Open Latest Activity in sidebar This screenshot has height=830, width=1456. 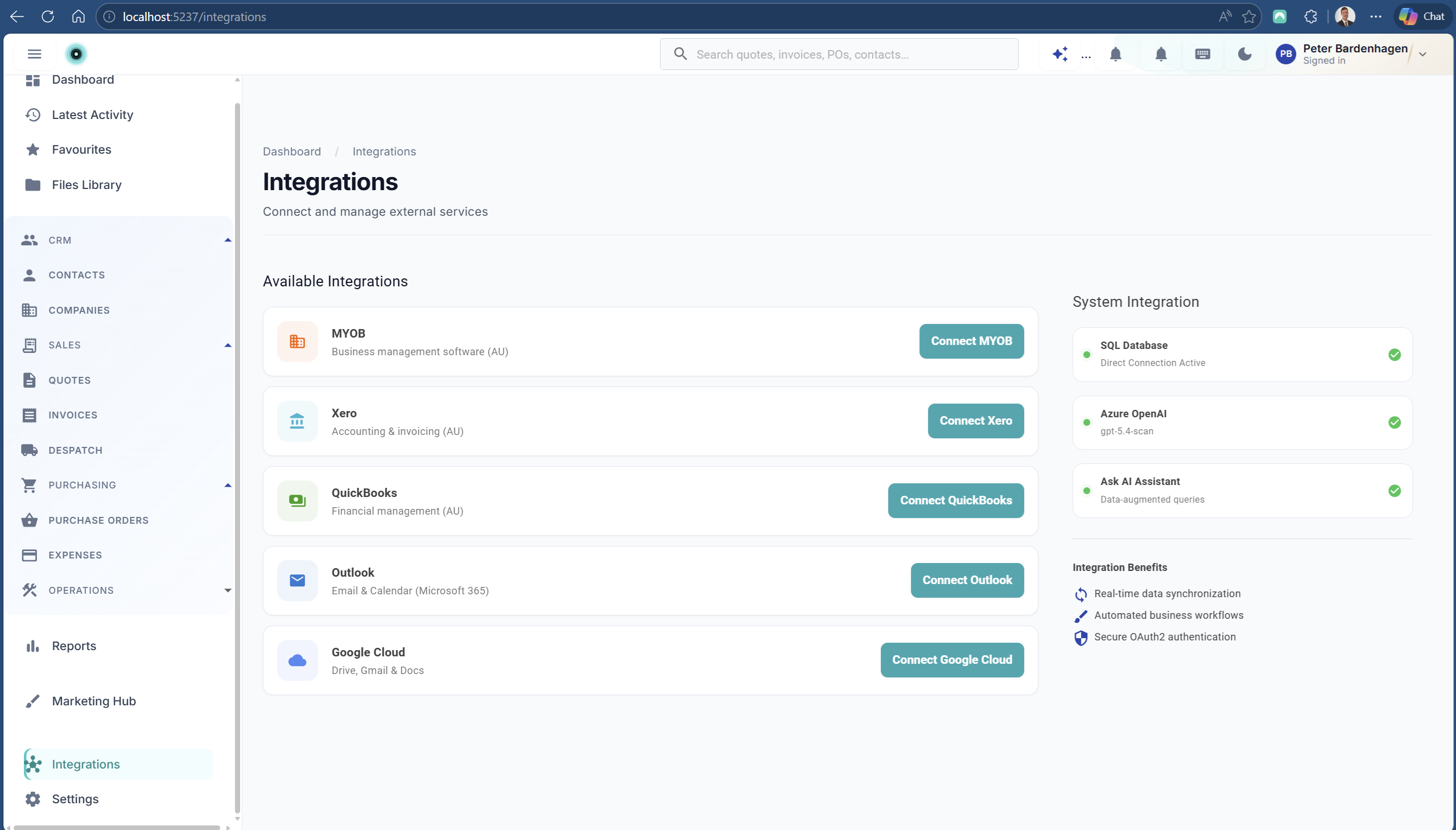[x=92, y=114]
